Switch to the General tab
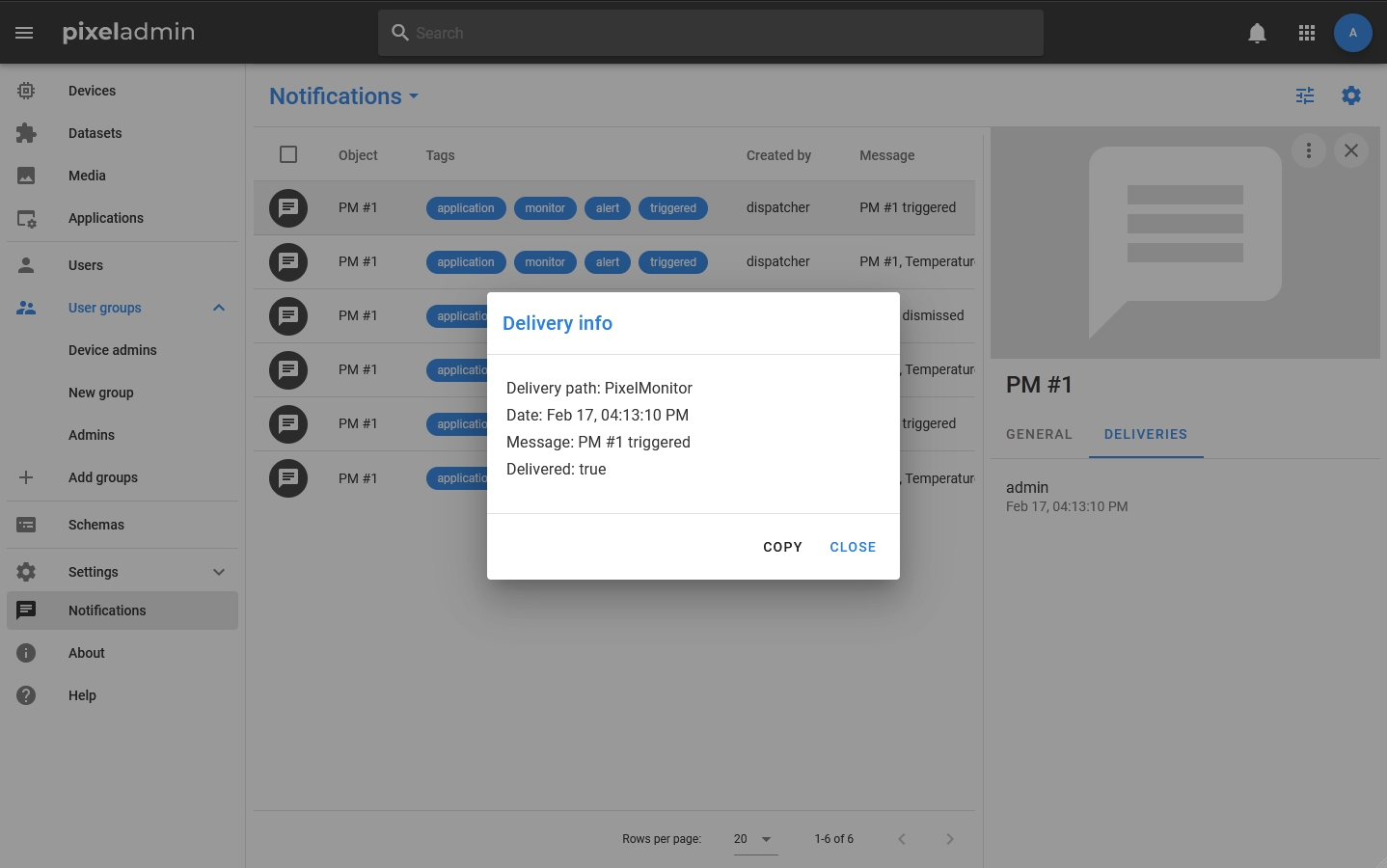This screenshot has height=868, width=1387. coord(1039,434)
